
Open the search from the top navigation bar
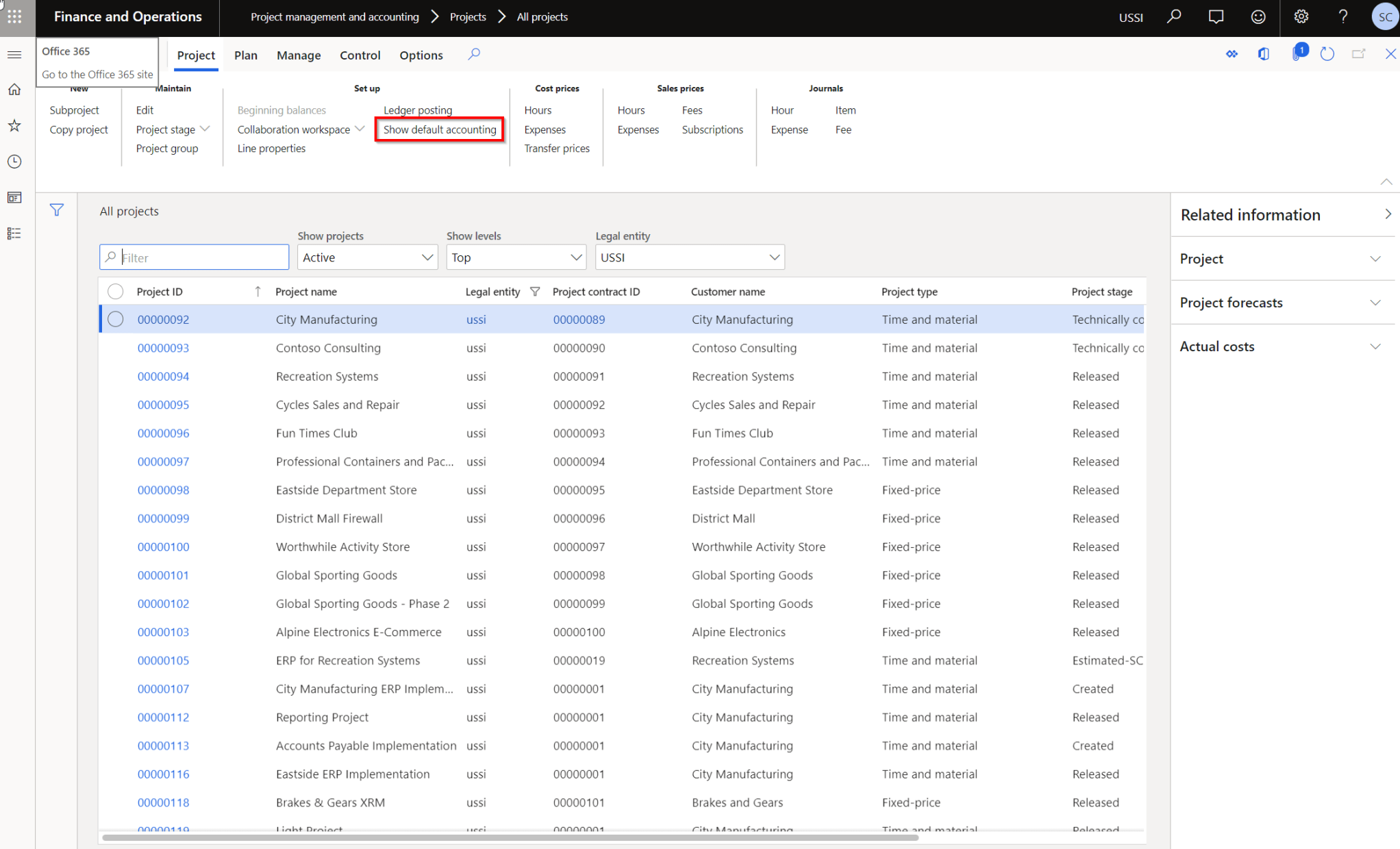[x=1174, y=16]
